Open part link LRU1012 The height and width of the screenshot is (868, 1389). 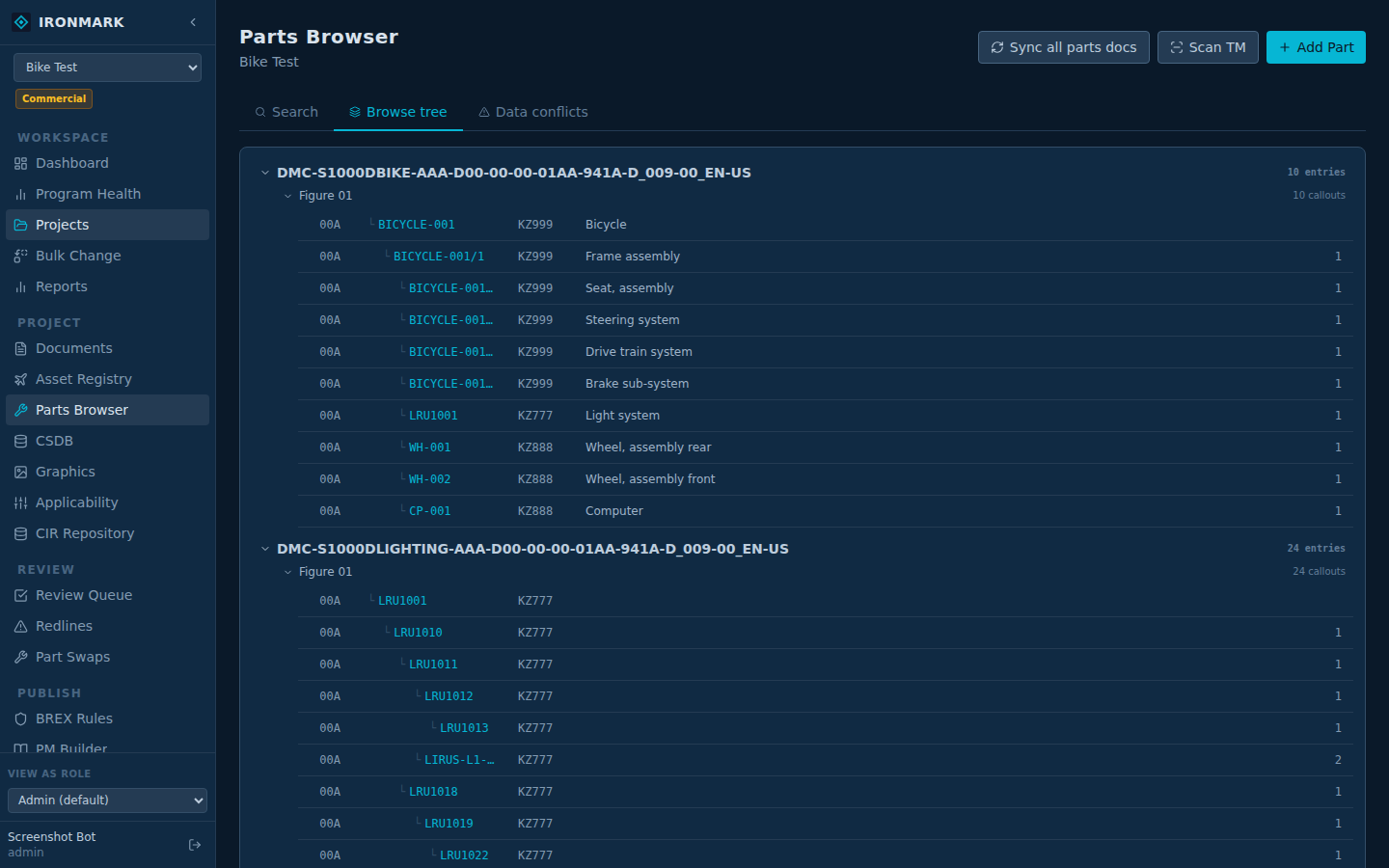pyautogui.click(x=449, y=696)
